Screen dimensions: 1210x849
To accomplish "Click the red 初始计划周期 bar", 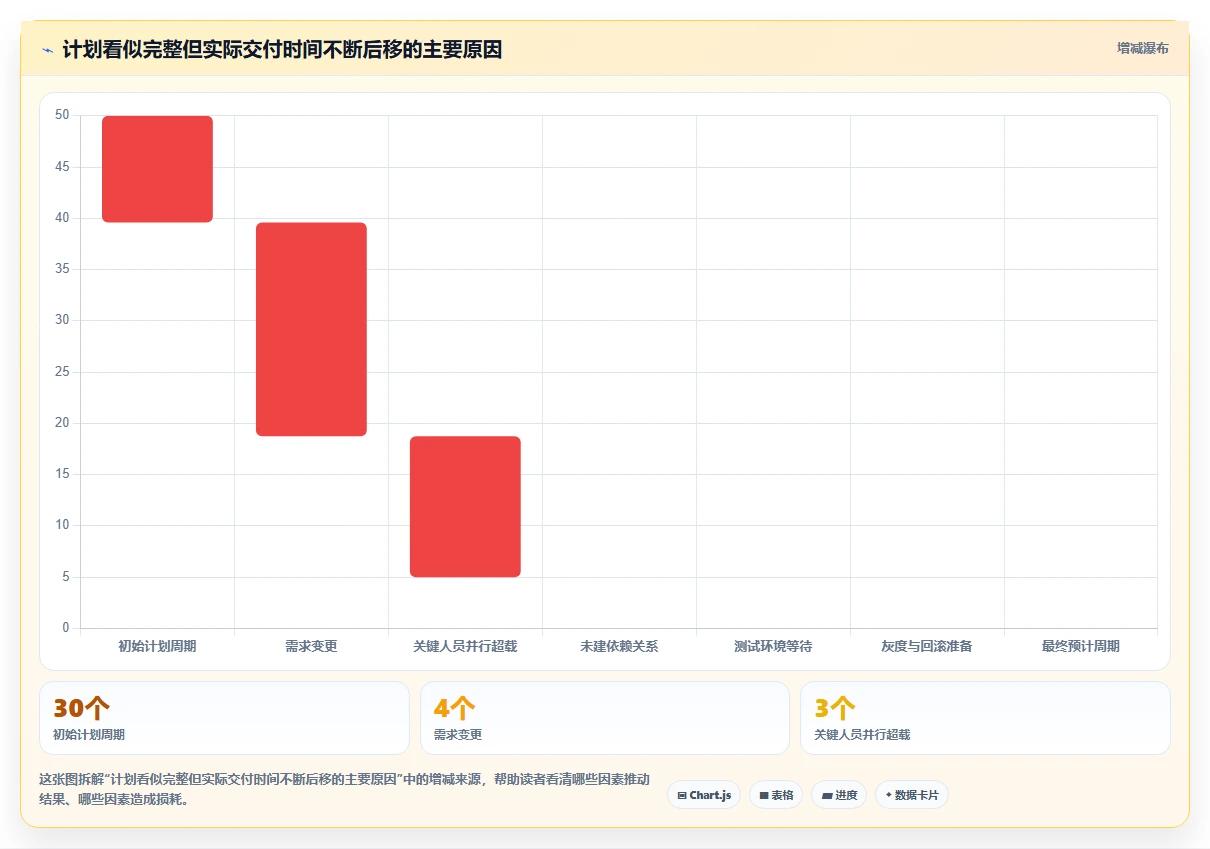I will tap(157, 169).
